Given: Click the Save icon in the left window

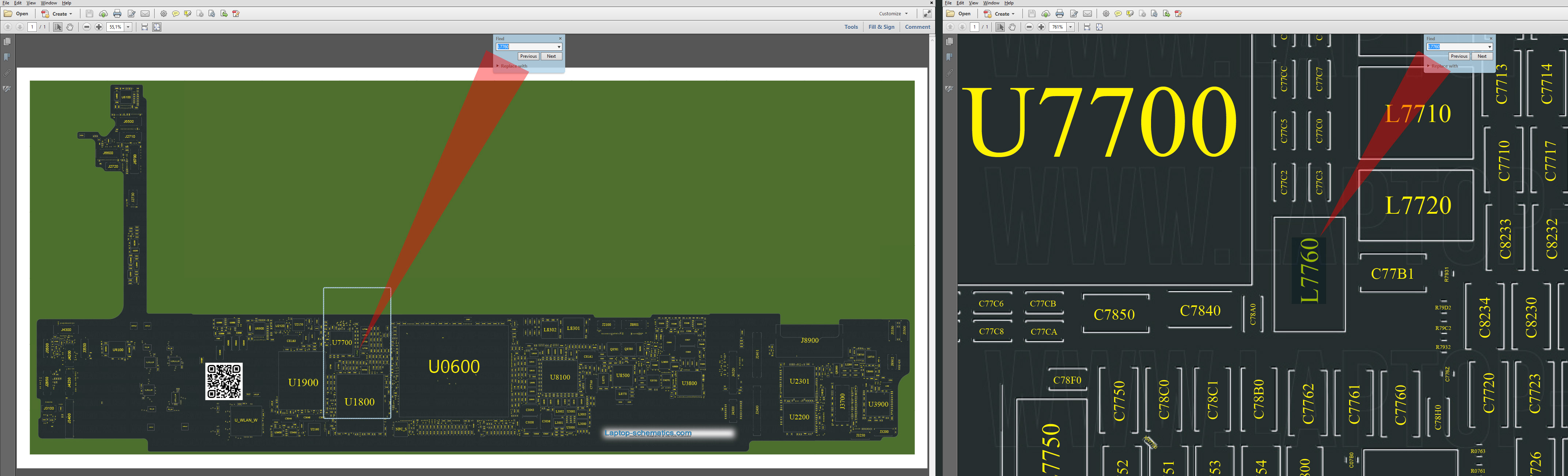Looking at the screenshot, I should (x=90, y=14).
